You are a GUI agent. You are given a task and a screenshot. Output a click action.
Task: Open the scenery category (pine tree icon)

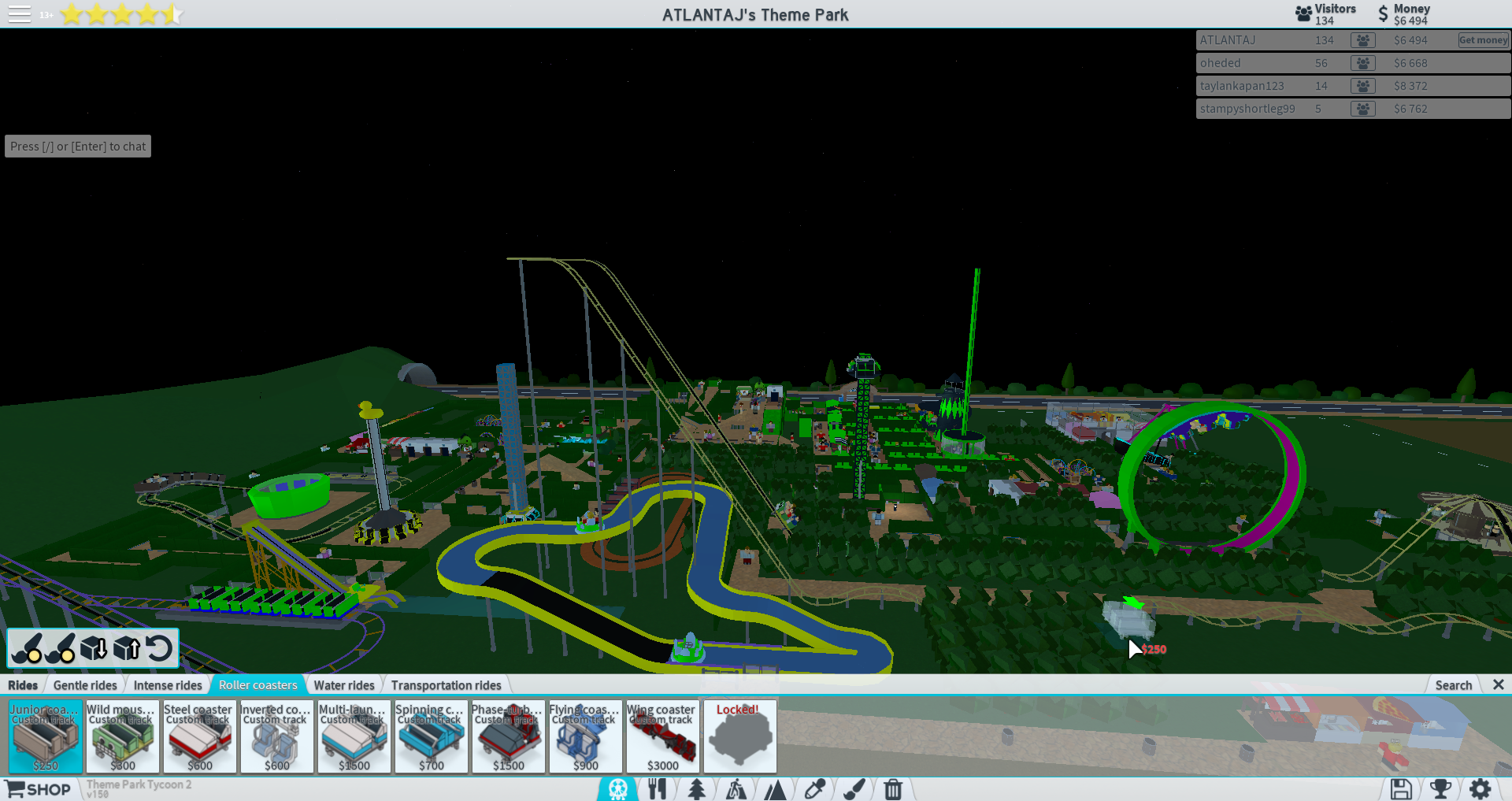(696, 788)
